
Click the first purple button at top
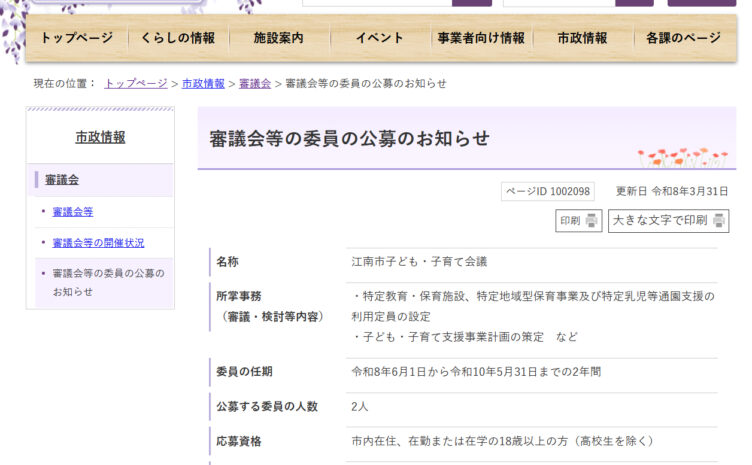(471, 3)
